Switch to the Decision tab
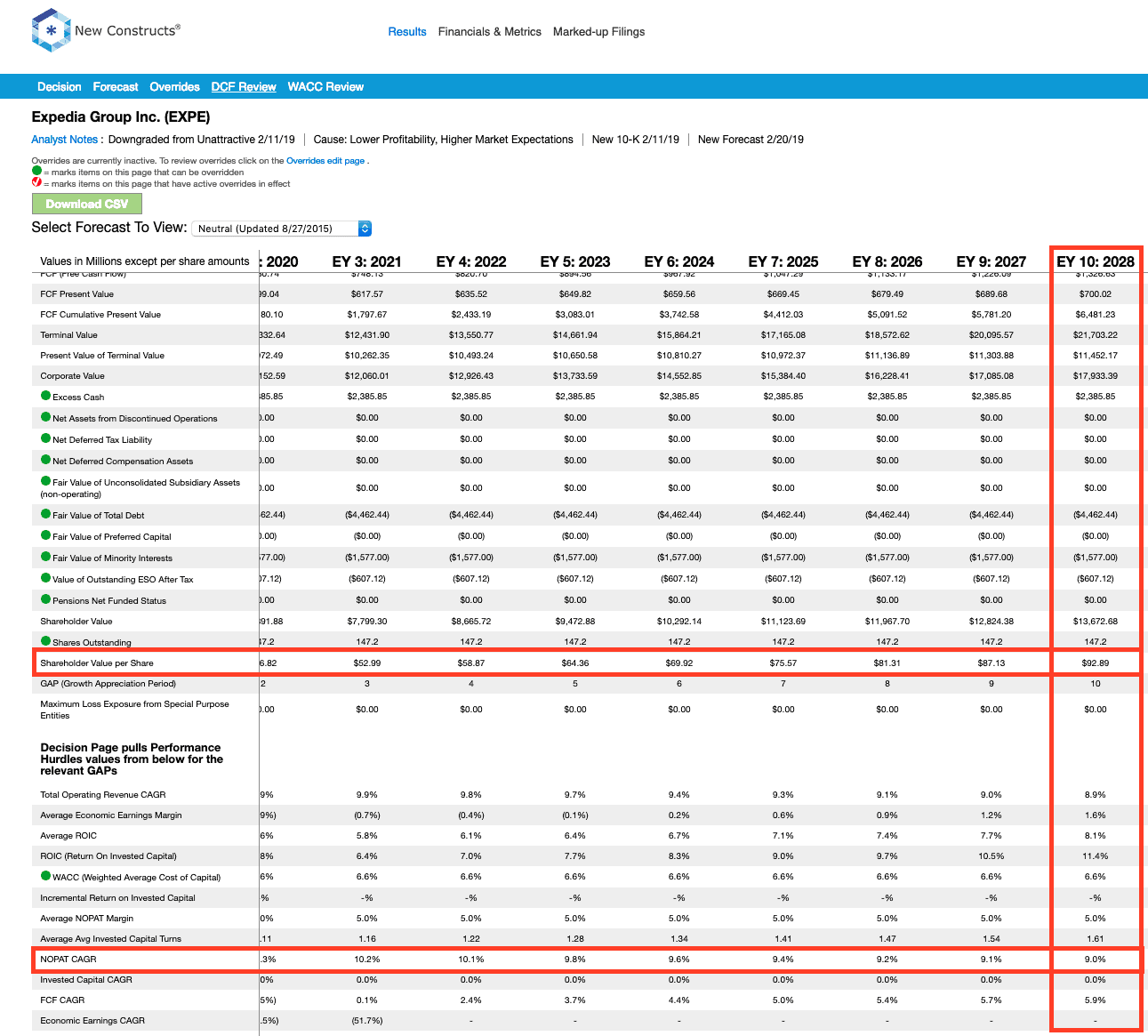This screenshot has height=1036, width=1148. 60,86
